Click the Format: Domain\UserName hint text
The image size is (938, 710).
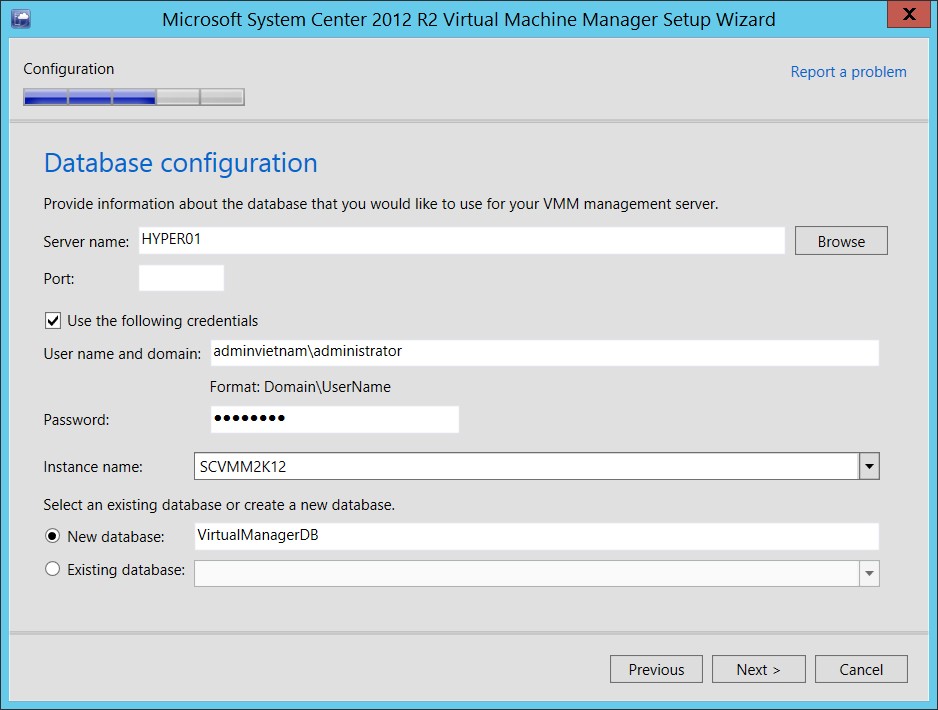pos(300,387)
